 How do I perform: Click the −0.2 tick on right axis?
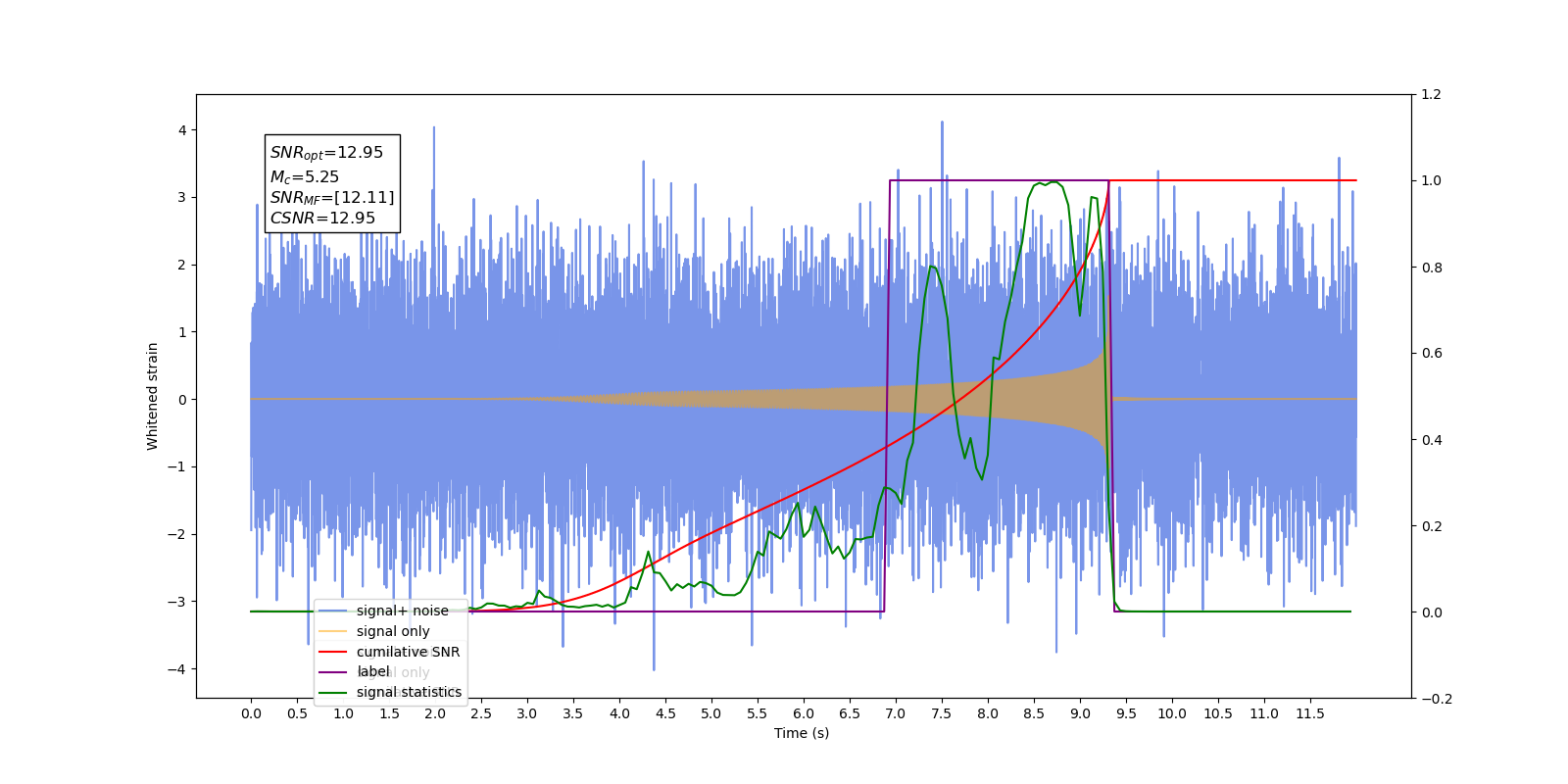(x=1437, y=699)
